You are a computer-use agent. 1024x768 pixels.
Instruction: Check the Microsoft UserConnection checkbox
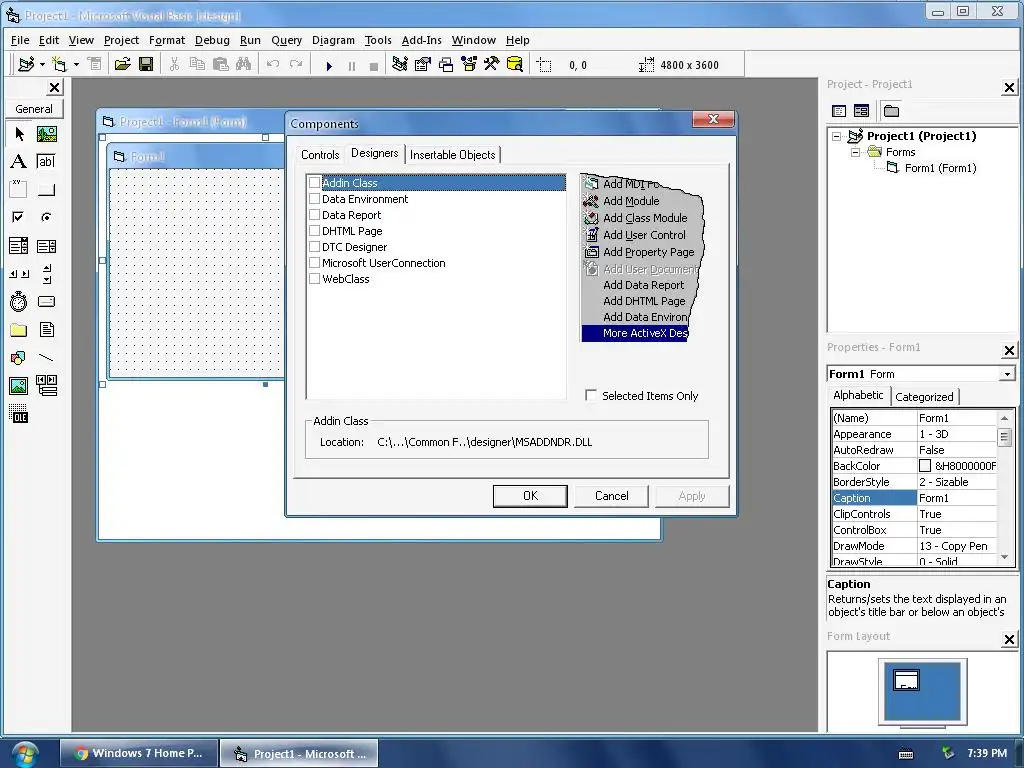point(315,263)
